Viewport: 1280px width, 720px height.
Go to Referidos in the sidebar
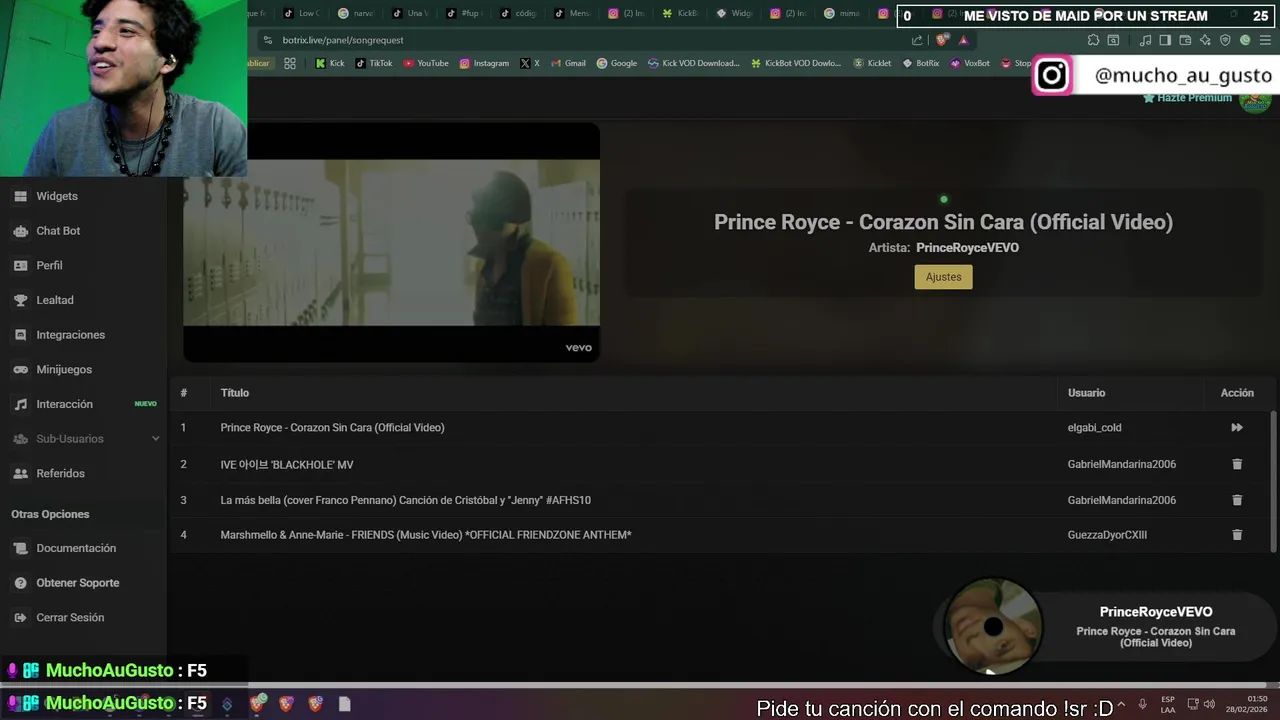pos(60,473)
